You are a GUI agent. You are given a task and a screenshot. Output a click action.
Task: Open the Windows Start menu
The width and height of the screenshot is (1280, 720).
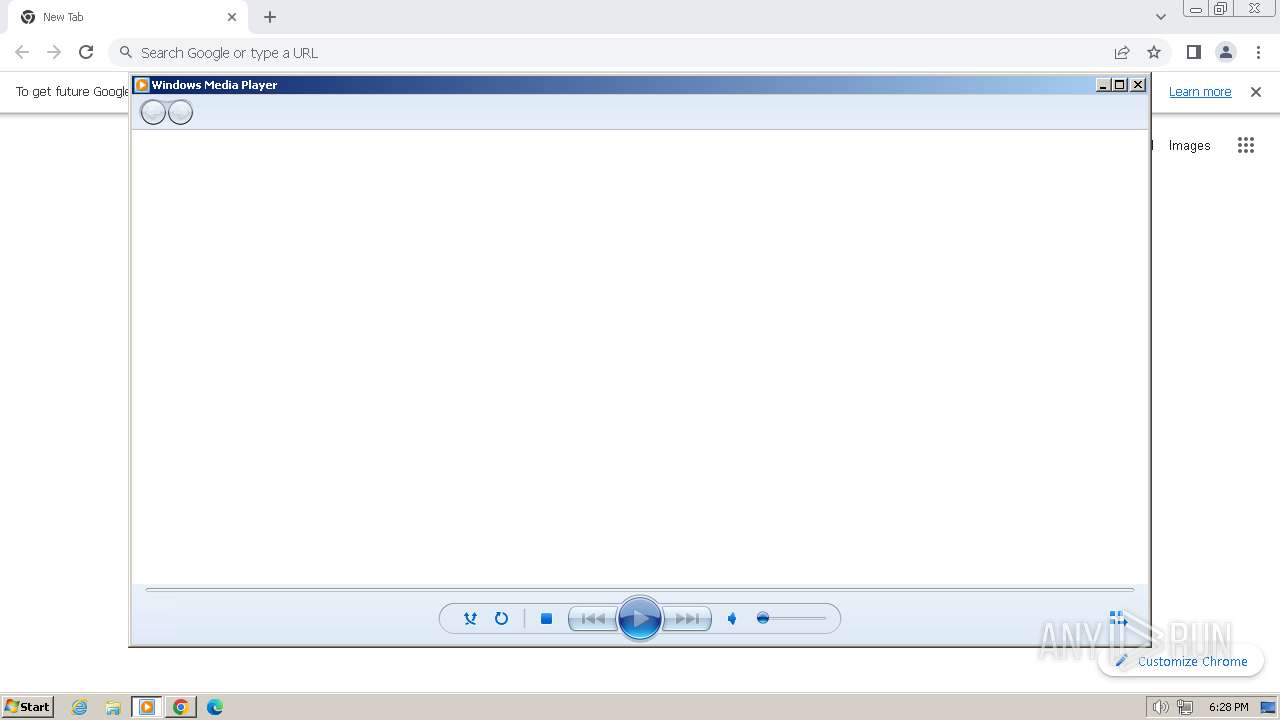coord(27,706)
